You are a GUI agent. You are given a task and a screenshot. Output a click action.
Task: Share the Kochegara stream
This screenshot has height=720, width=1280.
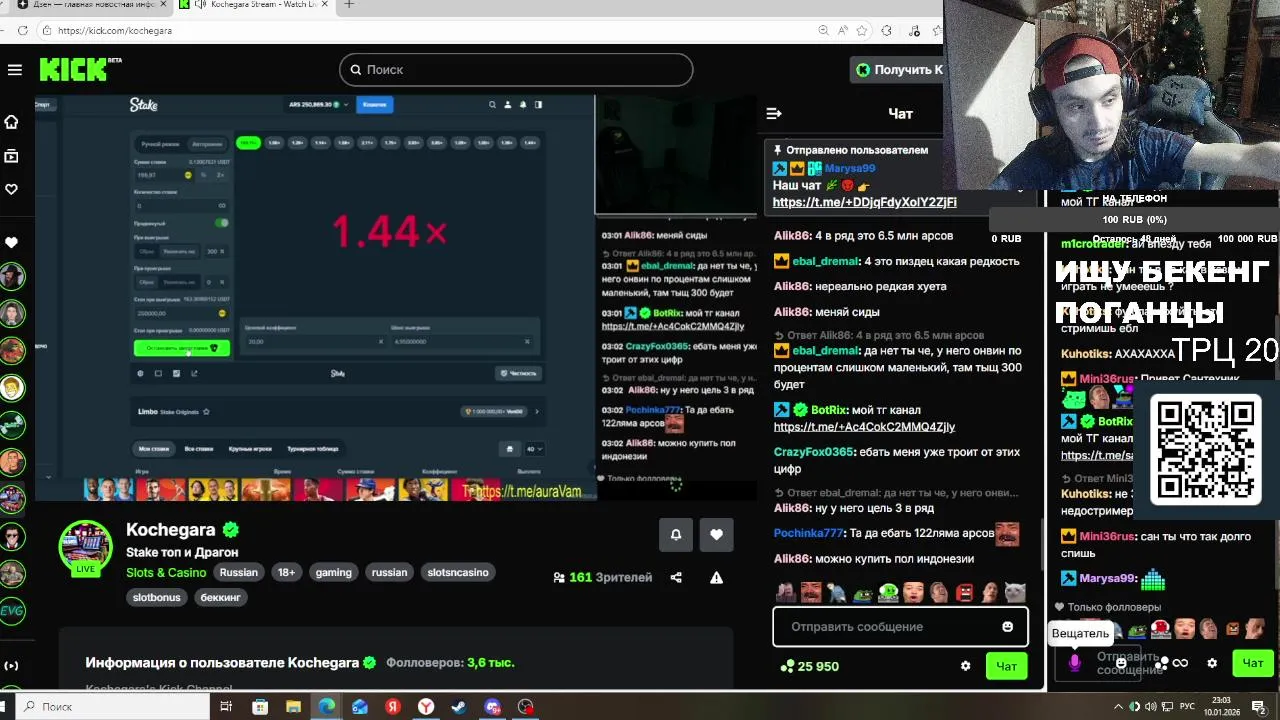tap(676, 577)
